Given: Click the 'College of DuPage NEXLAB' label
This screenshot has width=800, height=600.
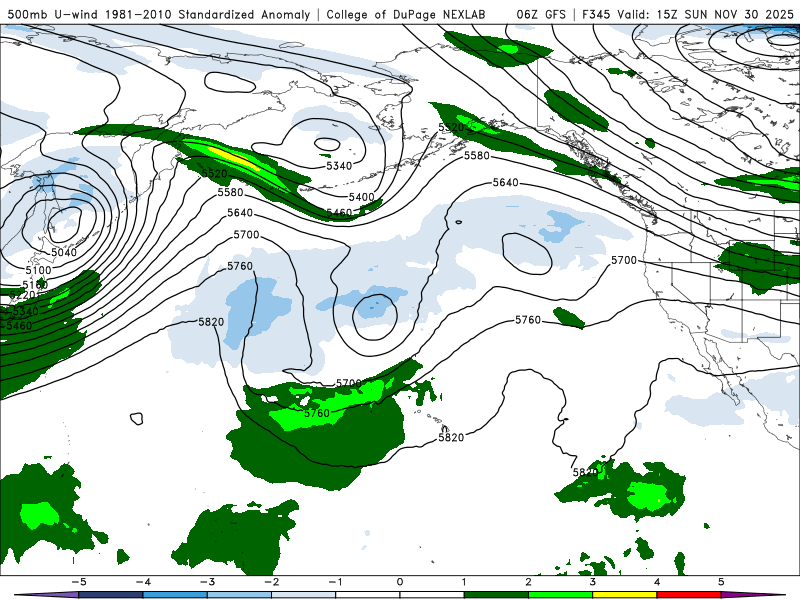Looking at the screenshot, I should coord(406,14).
